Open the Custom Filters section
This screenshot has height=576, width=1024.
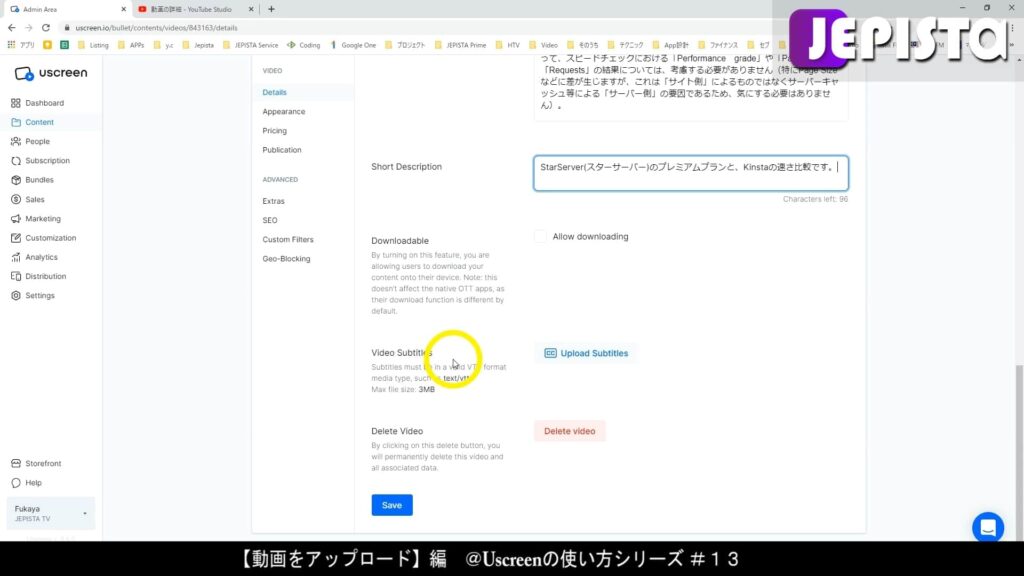[x=288, y=240]
